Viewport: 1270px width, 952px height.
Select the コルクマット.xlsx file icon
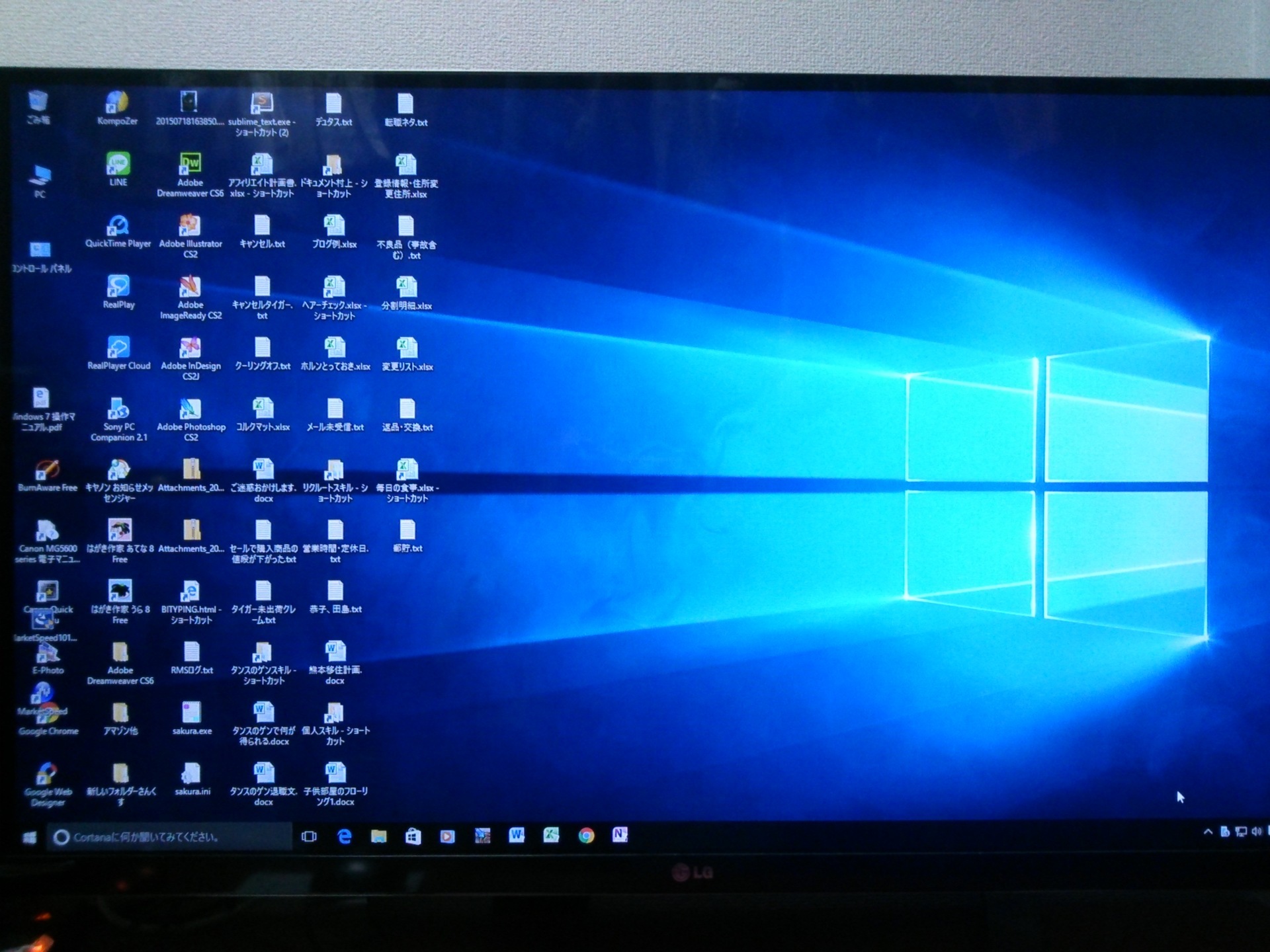pyautogui.click(x=263, y=415)
